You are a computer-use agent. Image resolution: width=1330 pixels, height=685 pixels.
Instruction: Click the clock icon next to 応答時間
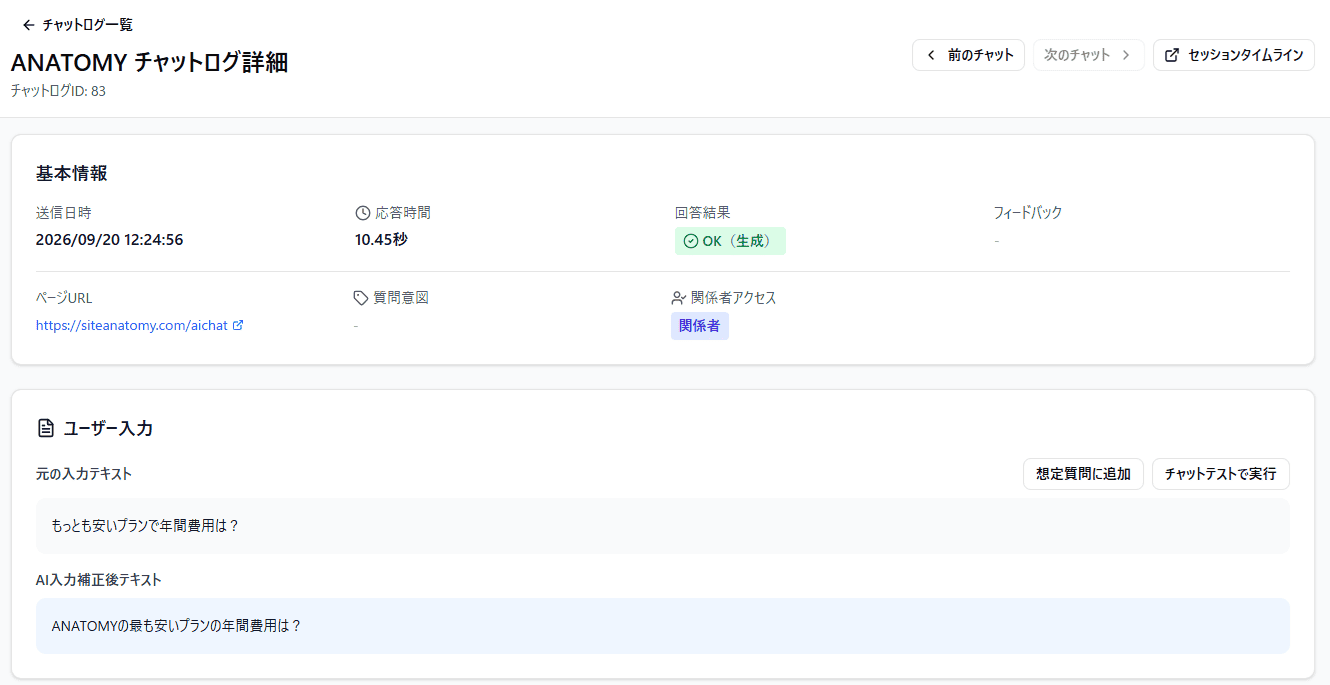tap(362, 213)
